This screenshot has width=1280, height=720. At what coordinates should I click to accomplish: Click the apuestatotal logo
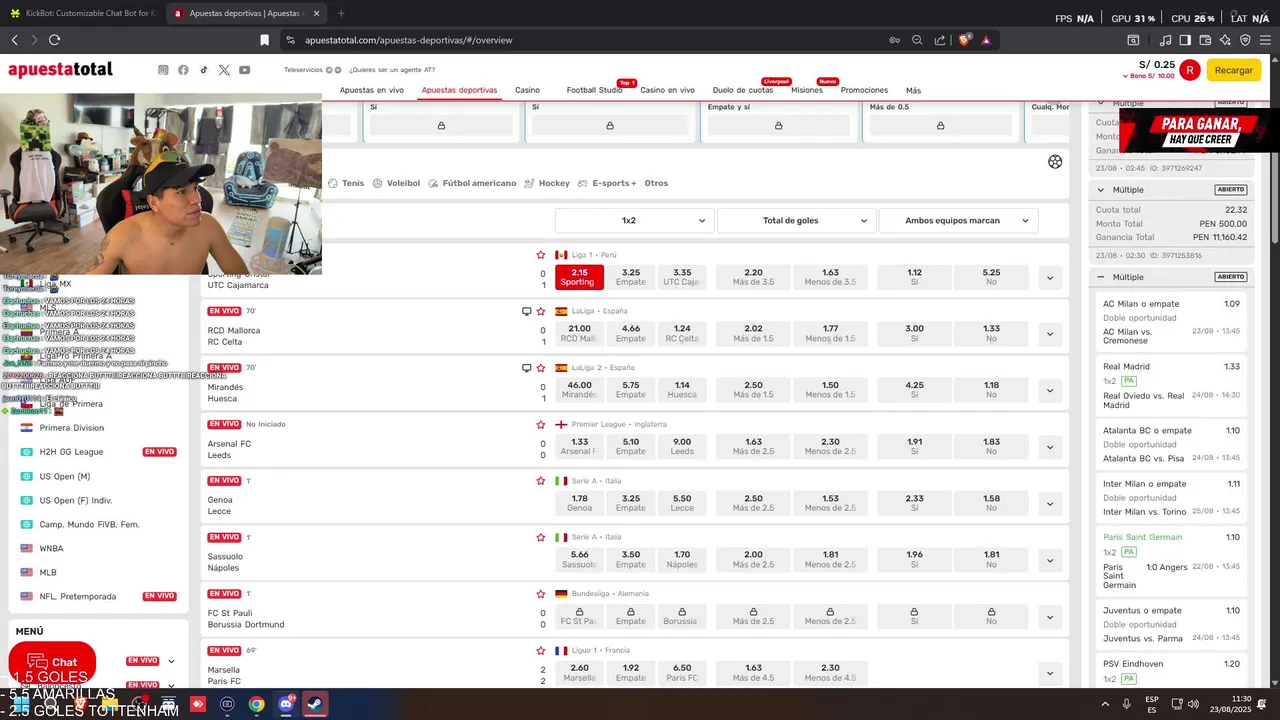(60, 69)
